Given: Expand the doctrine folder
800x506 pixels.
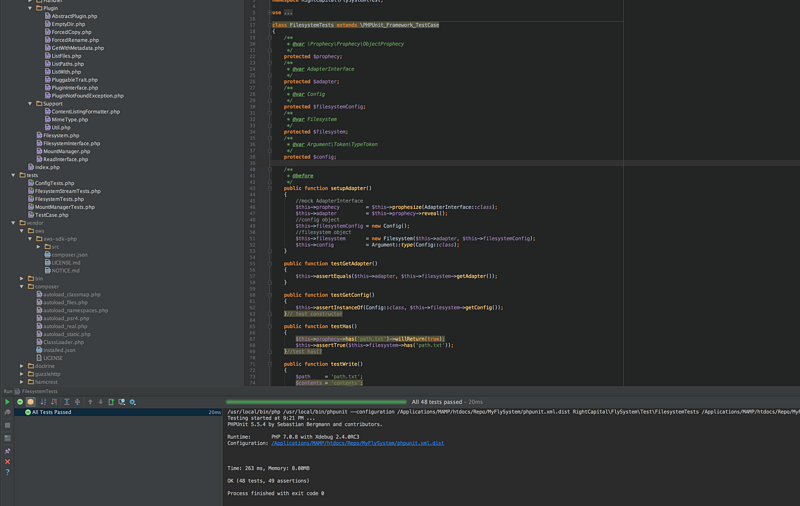Looking at the screenshot, I should 22,366.
